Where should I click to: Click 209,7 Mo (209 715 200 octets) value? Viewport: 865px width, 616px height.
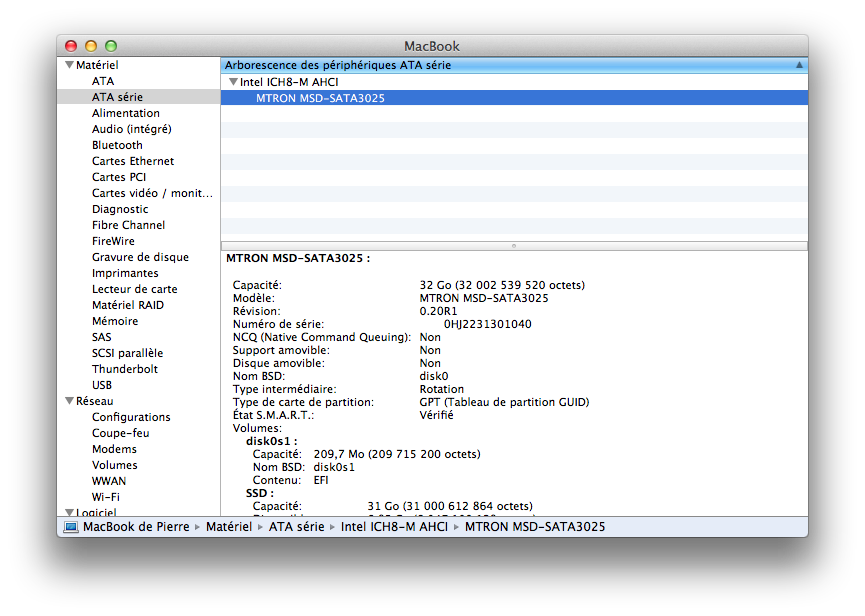click(397, 454)
